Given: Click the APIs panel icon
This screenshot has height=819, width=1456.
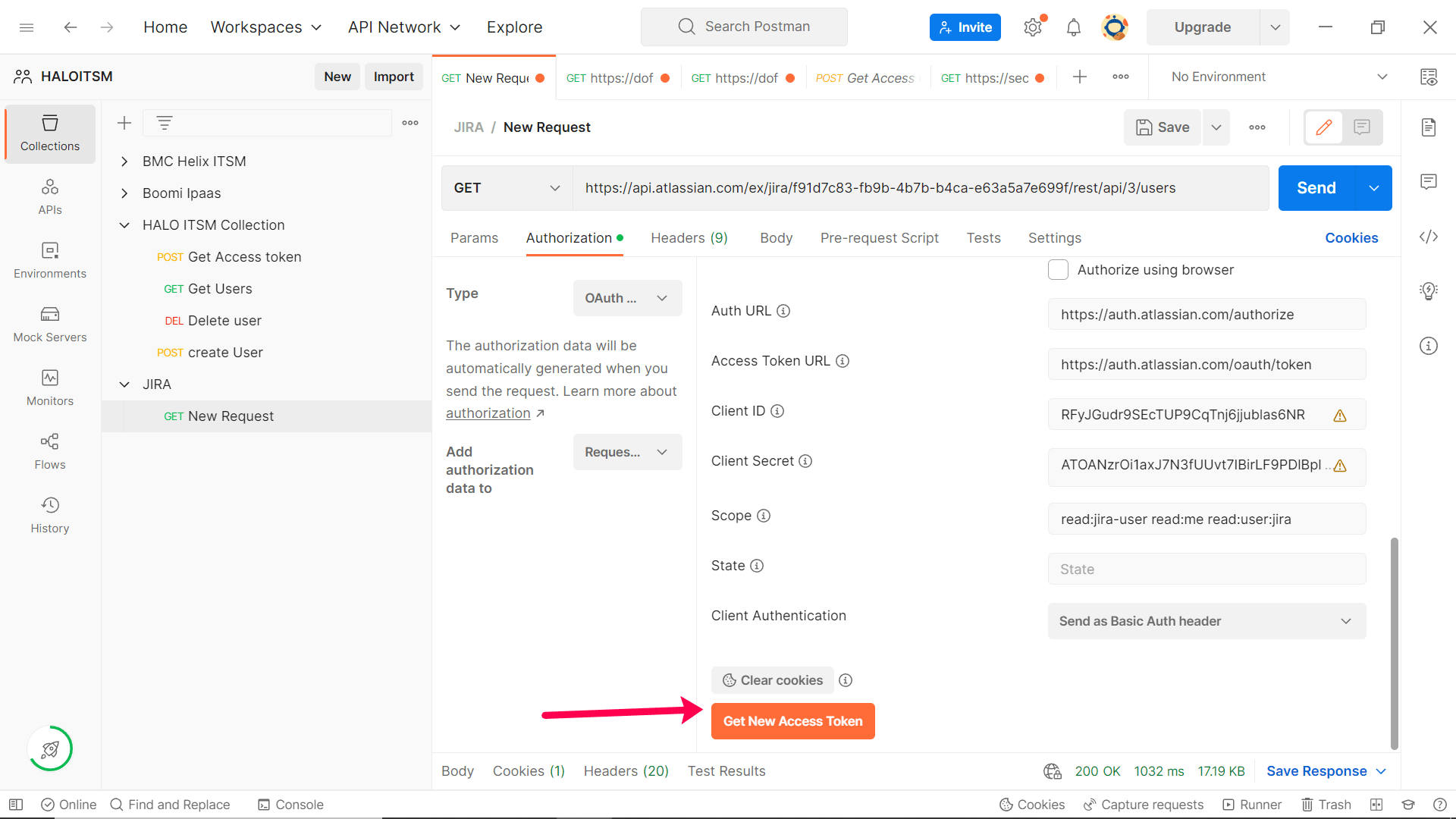Looking at the screenshot, I should [x=49, y=197].
